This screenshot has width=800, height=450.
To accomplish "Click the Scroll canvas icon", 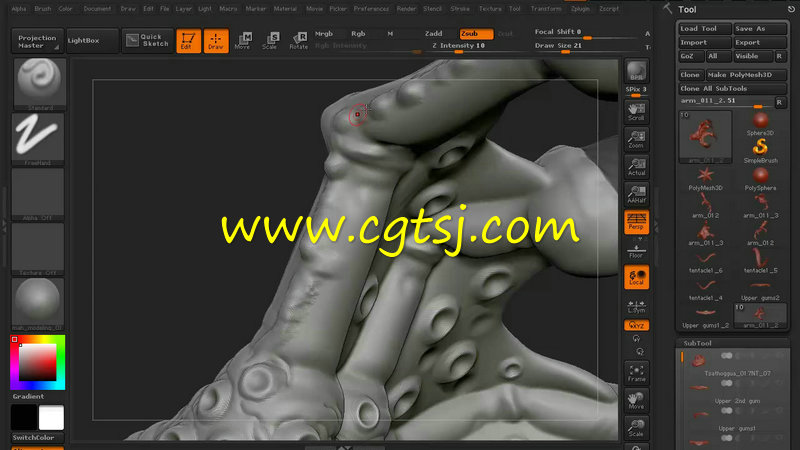I will click(x=636, y=112).
